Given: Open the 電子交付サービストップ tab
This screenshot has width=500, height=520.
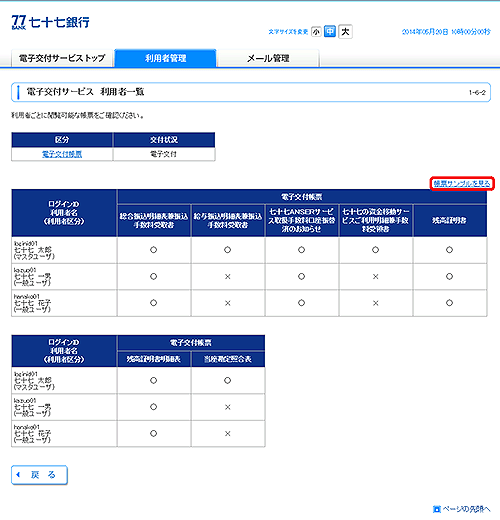Looking at the screenshot, I should click(x=62, y=58).
